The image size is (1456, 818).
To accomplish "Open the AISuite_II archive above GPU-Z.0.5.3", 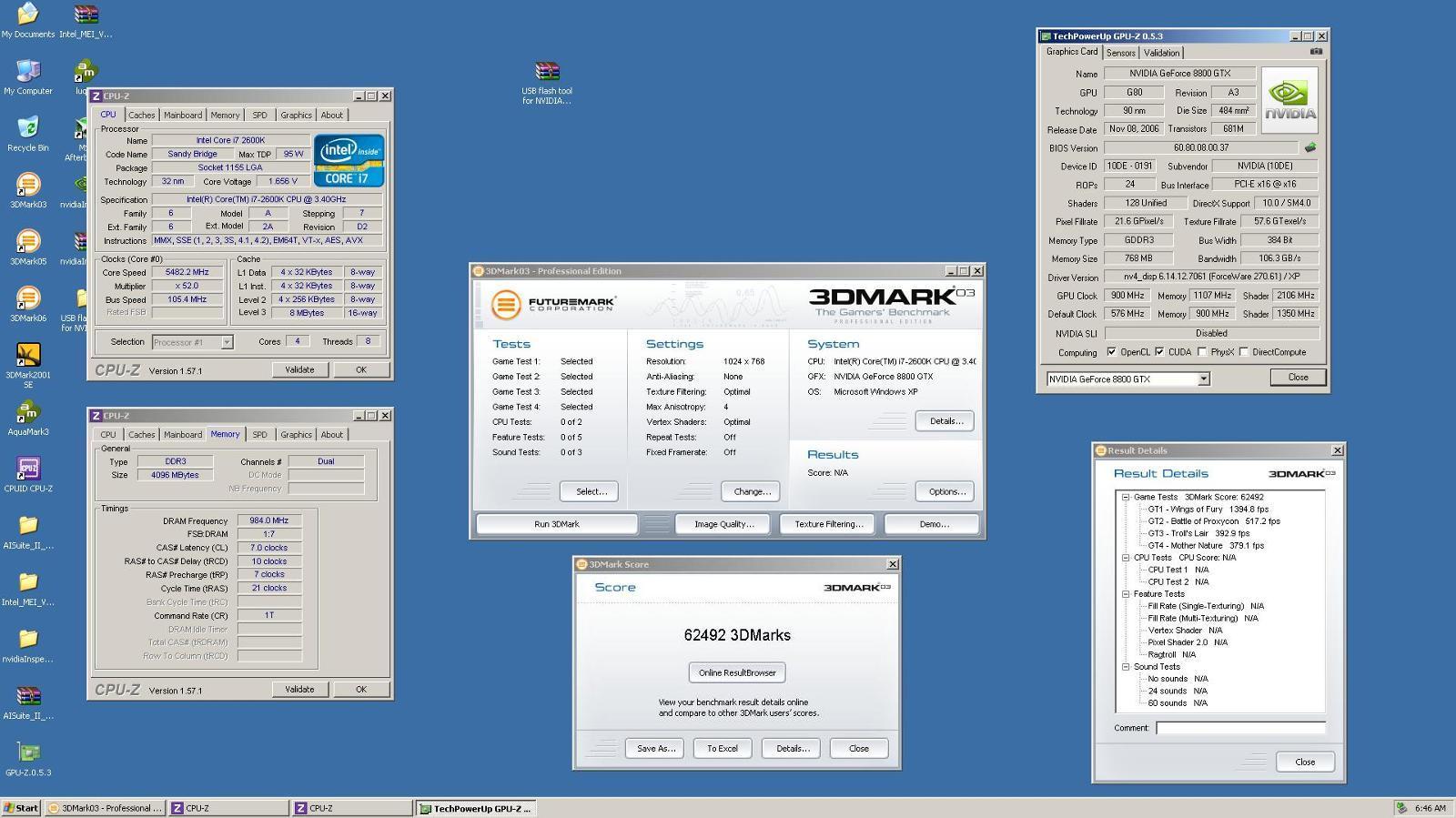I will (x=28, y=702).
